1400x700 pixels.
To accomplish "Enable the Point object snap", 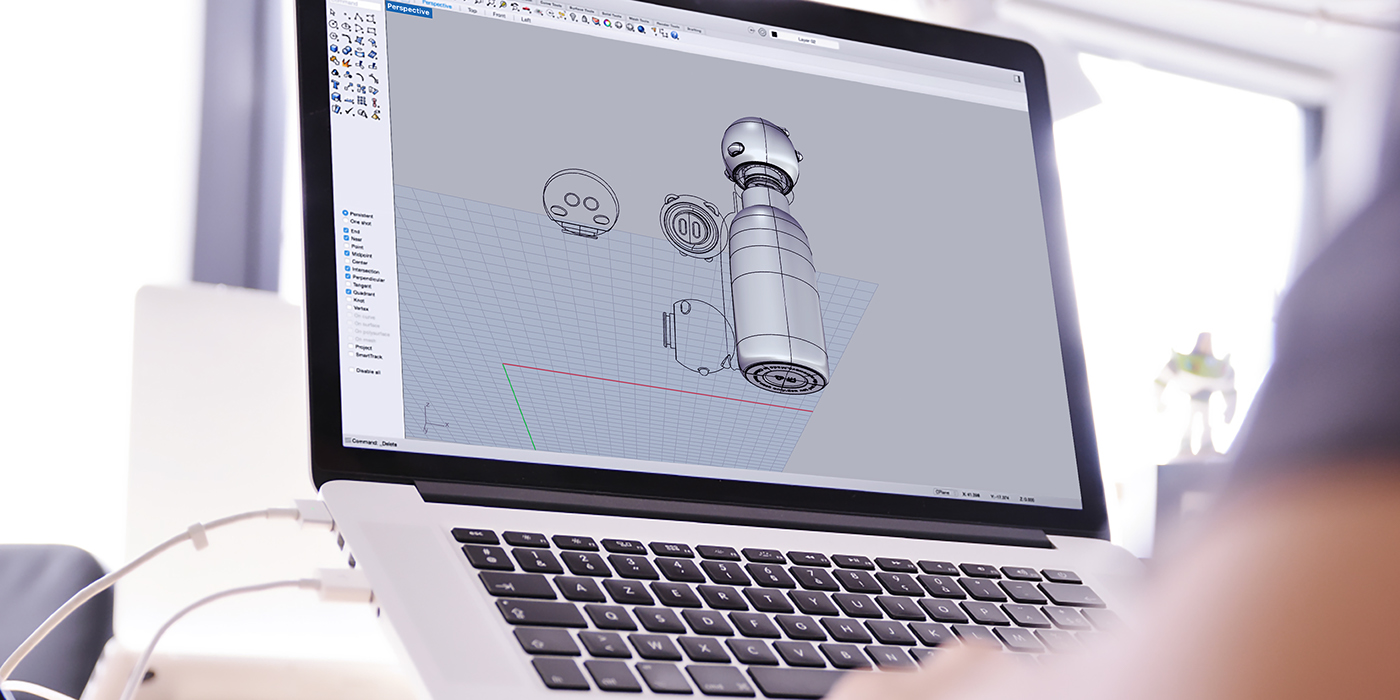I will 347,246.
